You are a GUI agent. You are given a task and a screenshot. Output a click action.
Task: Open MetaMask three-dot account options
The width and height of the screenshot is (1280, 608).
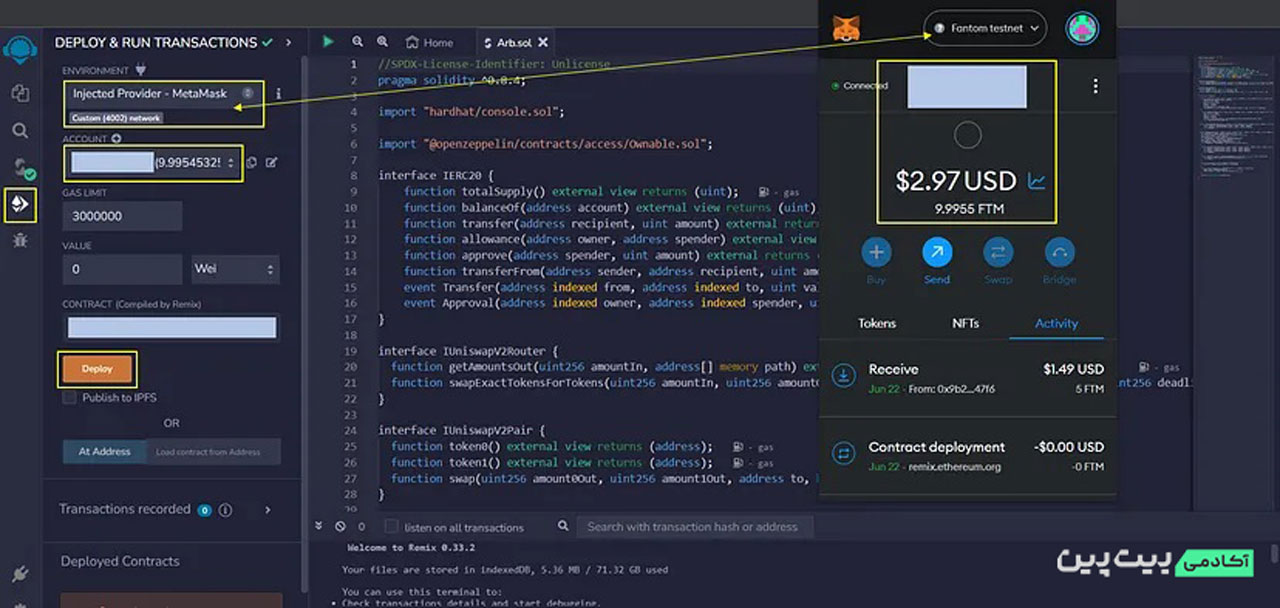[x=1095, y=86]
